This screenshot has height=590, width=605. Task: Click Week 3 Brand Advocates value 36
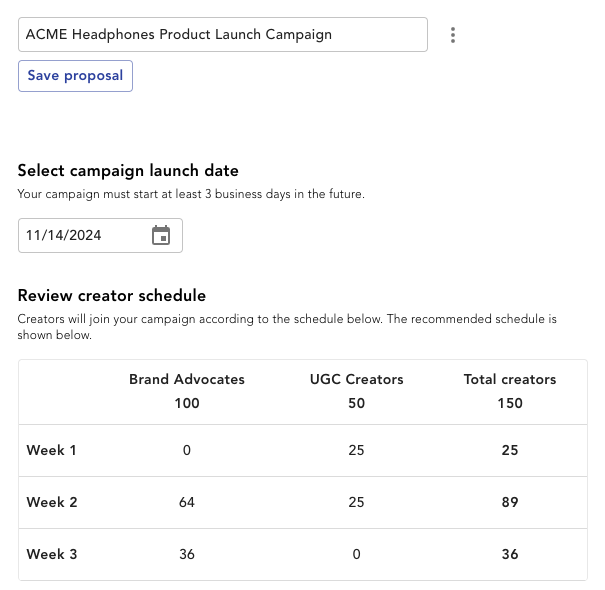(187, 554)
